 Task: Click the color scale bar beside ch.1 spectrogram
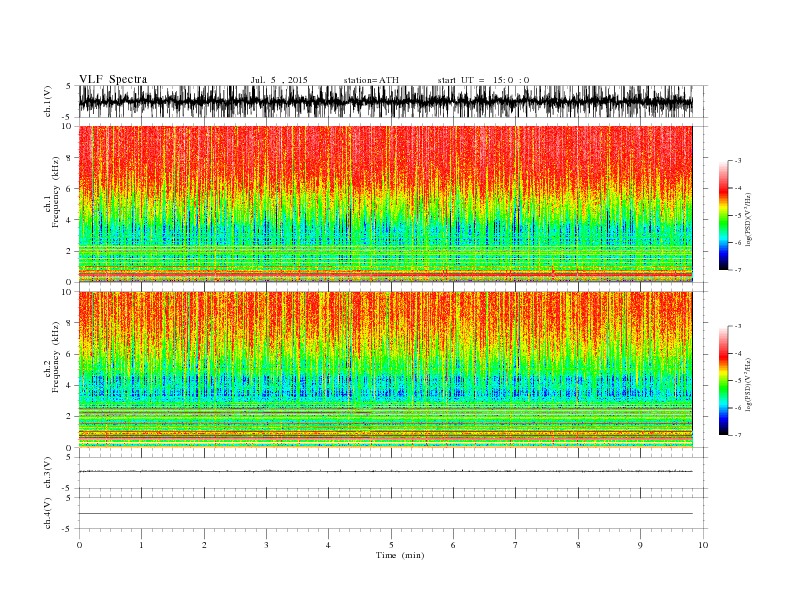(x=723, y=216)
